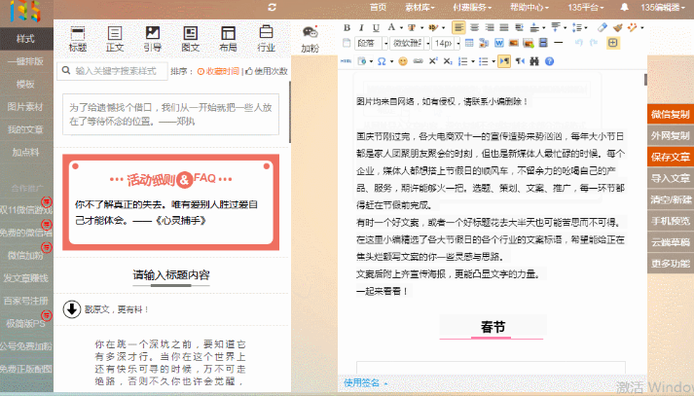The height and width of the screenshot is (396, 694).
Task: Click the redo arrow icon
Action: click(594, 43)
